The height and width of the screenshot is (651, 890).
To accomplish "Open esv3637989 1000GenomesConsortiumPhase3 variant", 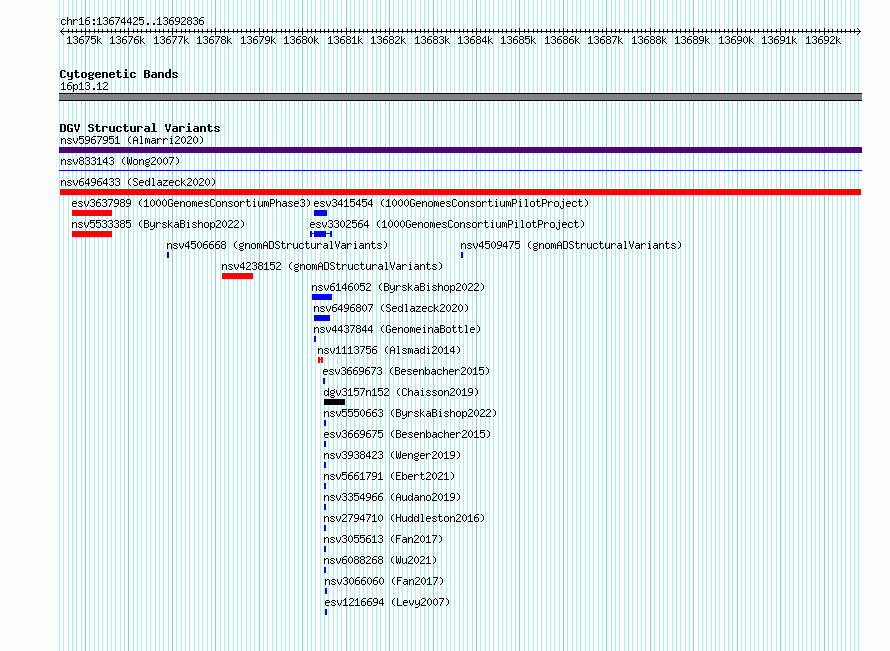I will tap(191, 203).
